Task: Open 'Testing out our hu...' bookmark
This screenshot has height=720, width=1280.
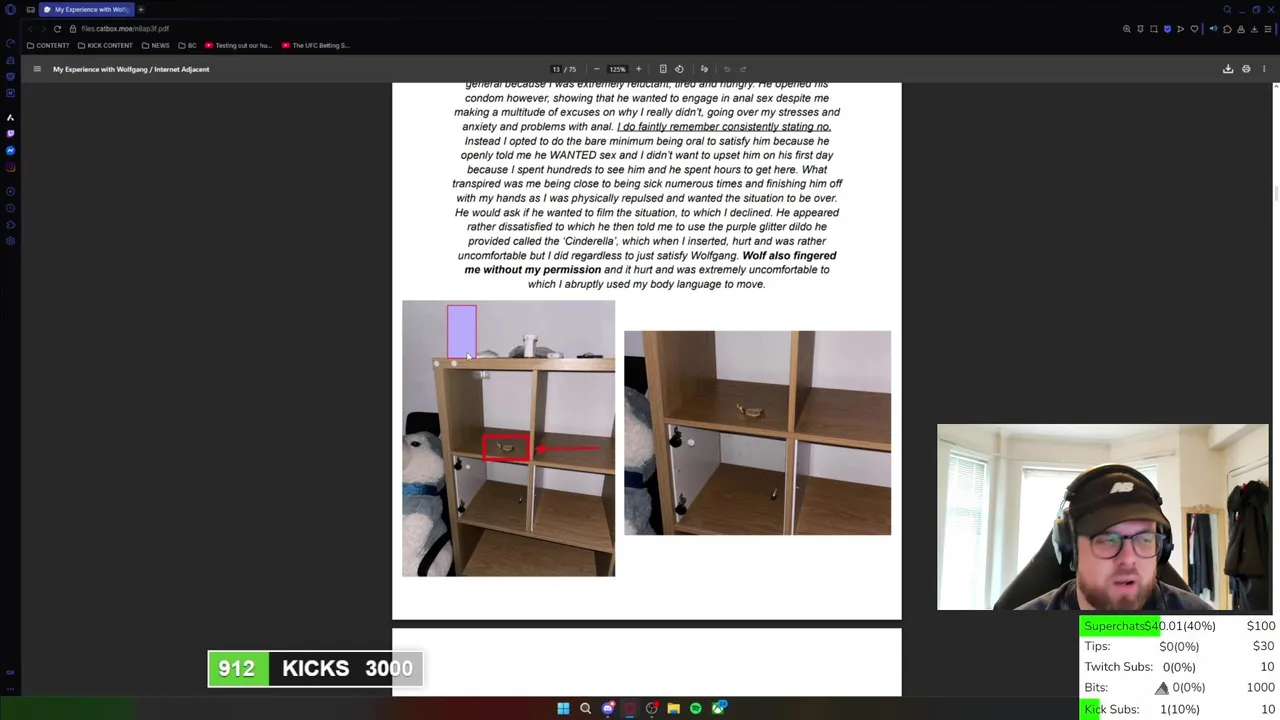Action: coord(238,45)
